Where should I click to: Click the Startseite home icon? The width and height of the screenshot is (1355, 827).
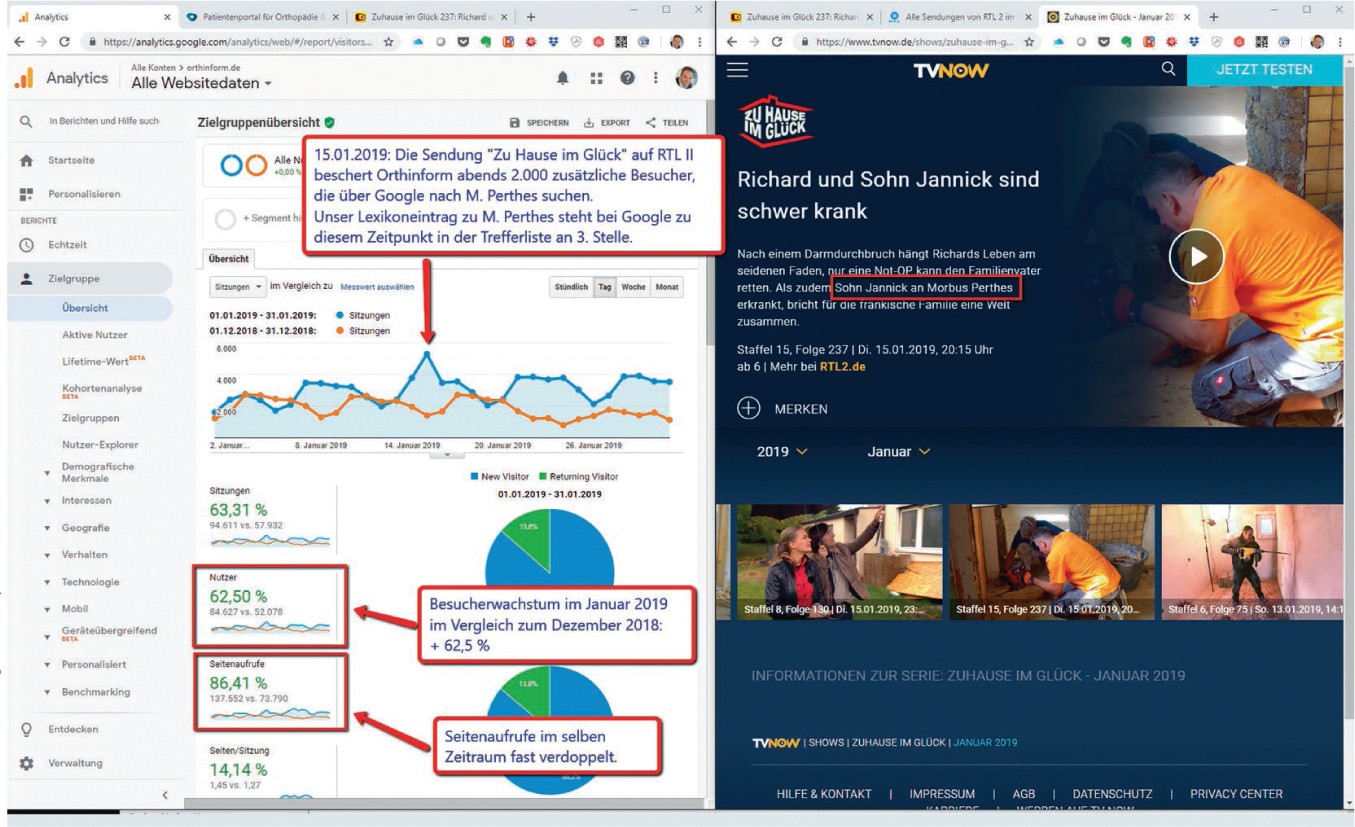[26, 160]
